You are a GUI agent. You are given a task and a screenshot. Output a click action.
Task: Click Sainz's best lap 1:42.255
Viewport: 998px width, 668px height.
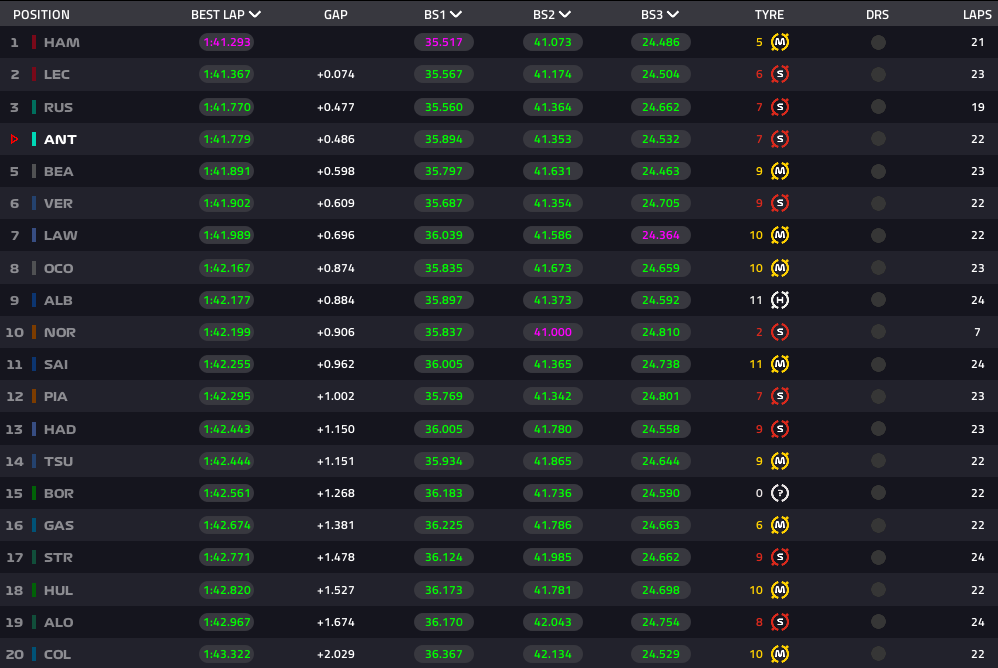pos(227,364)
